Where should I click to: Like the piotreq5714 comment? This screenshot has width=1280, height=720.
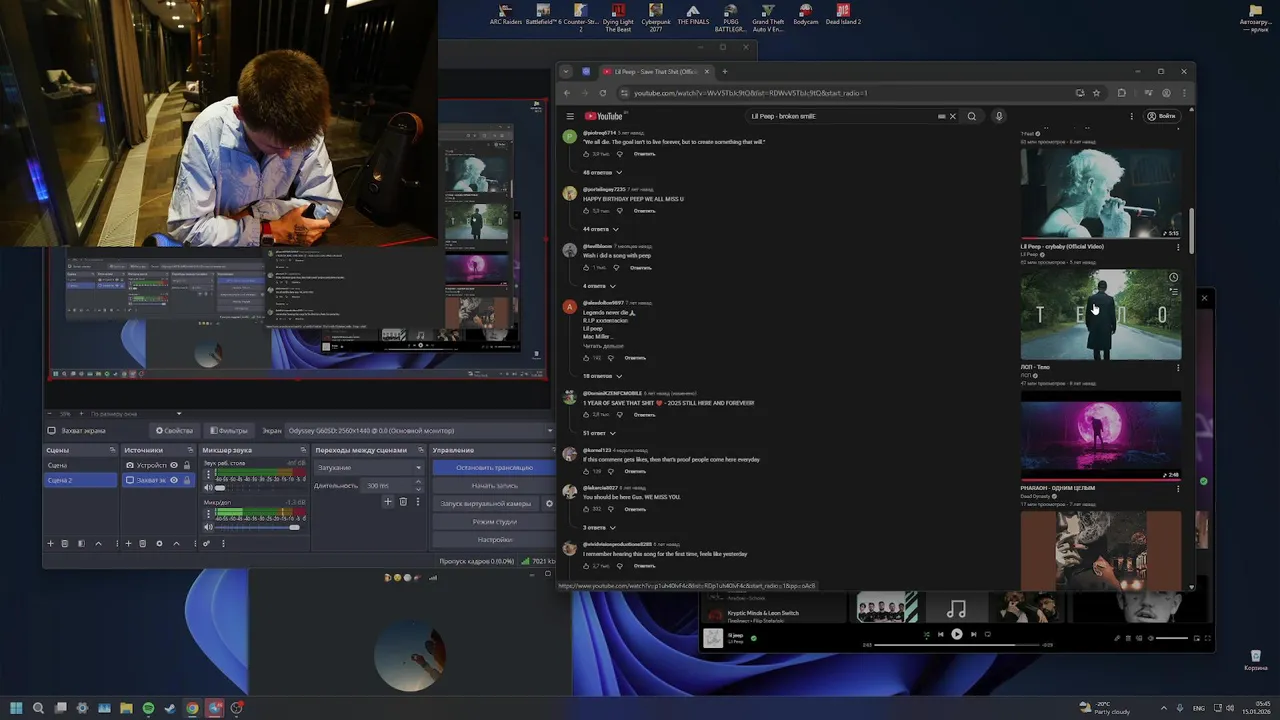(x=587, y=154)
